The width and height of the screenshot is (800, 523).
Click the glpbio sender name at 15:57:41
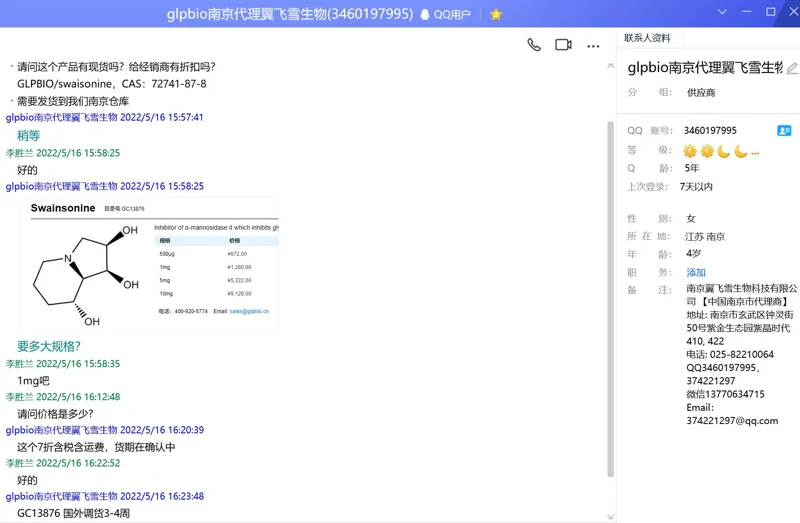[61, 117]
